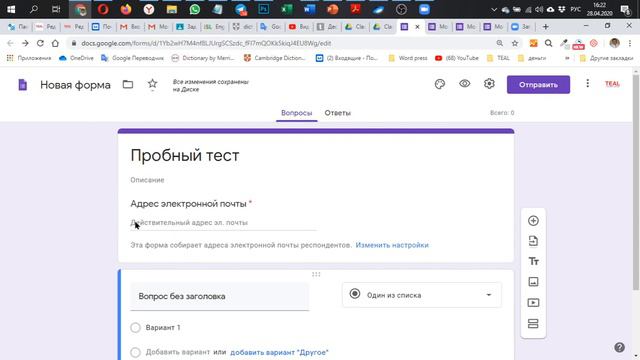Click the Описание description field
640x360 pixels.
point(147,180)
